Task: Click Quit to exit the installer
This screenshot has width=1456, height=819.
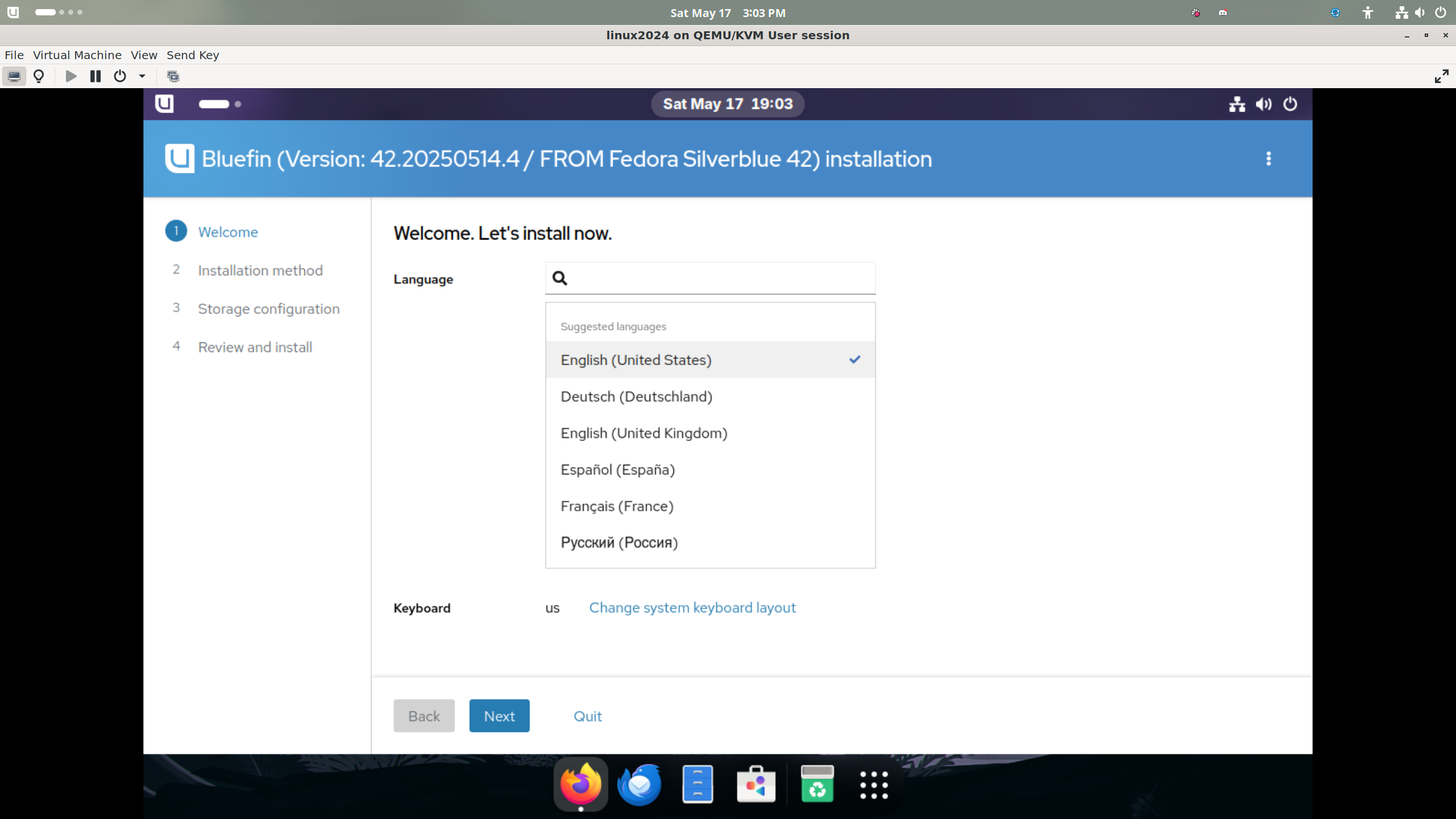Action: coord(588,716)
